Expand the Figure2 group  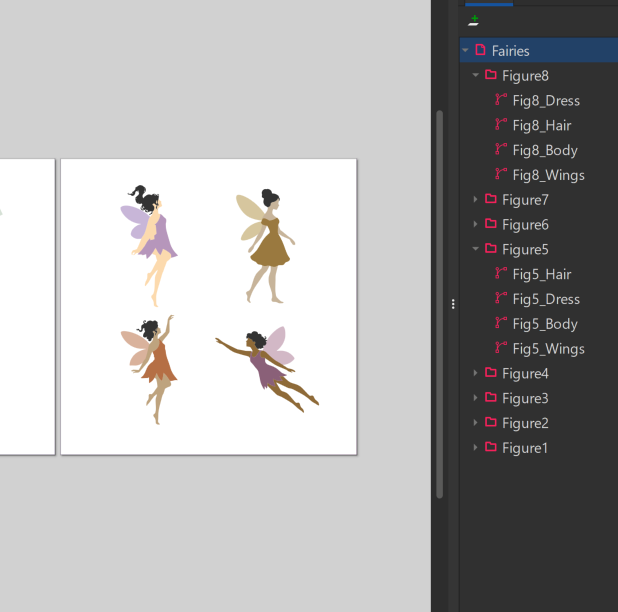(x=476, y=423)
